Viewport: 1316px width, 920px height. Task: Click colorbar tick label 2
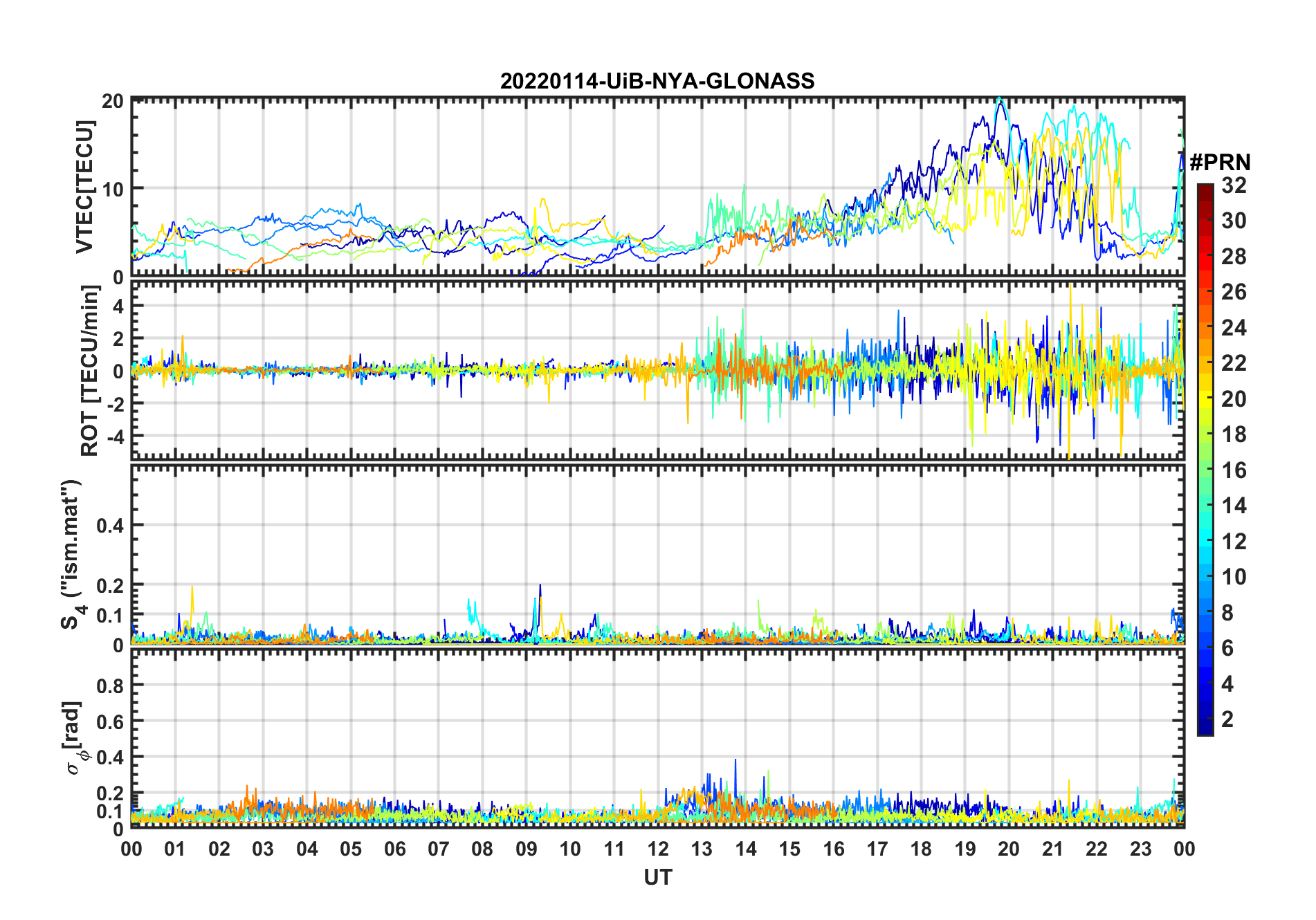tap(1227, 719)
